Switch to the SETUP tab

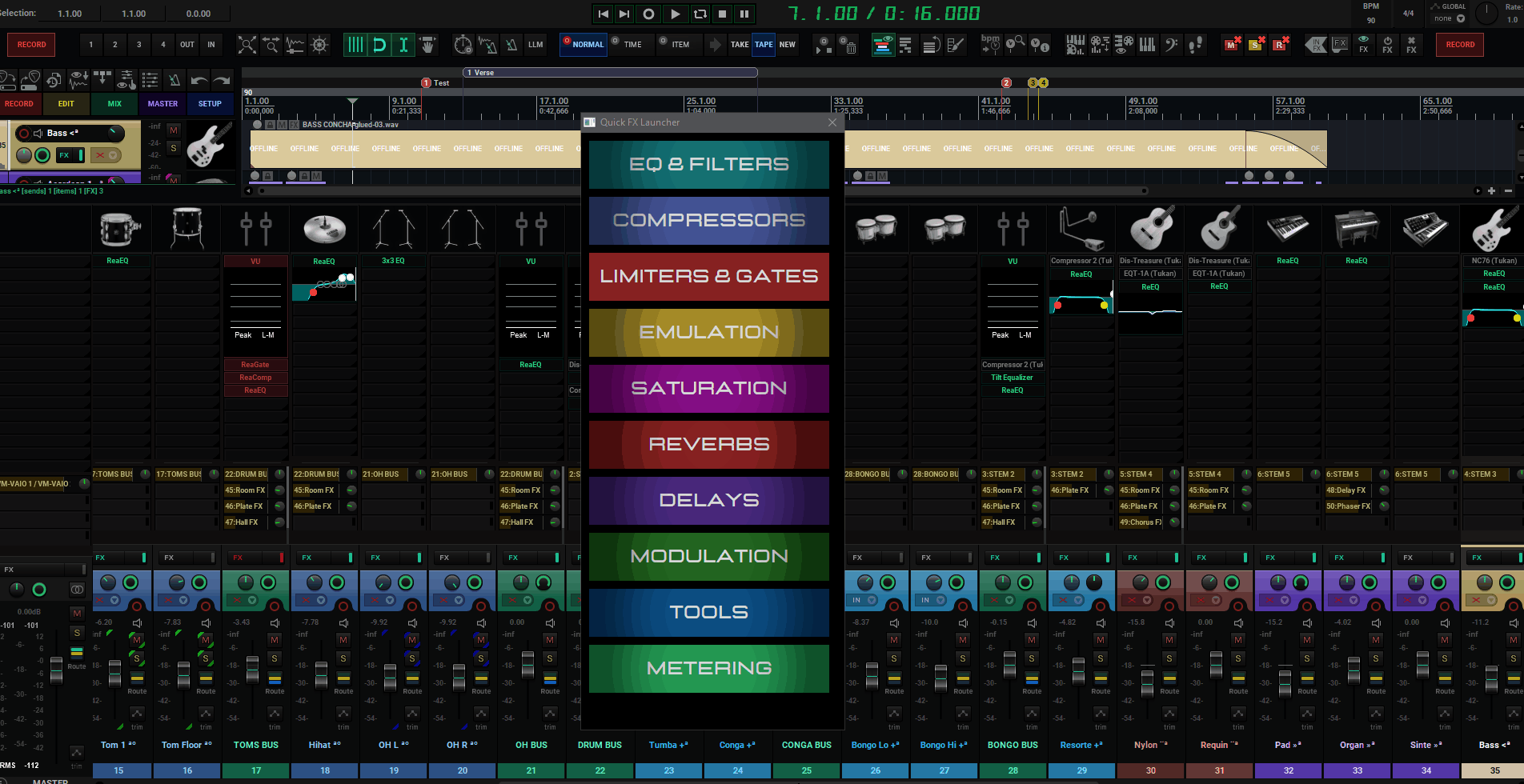pos(210,104)
